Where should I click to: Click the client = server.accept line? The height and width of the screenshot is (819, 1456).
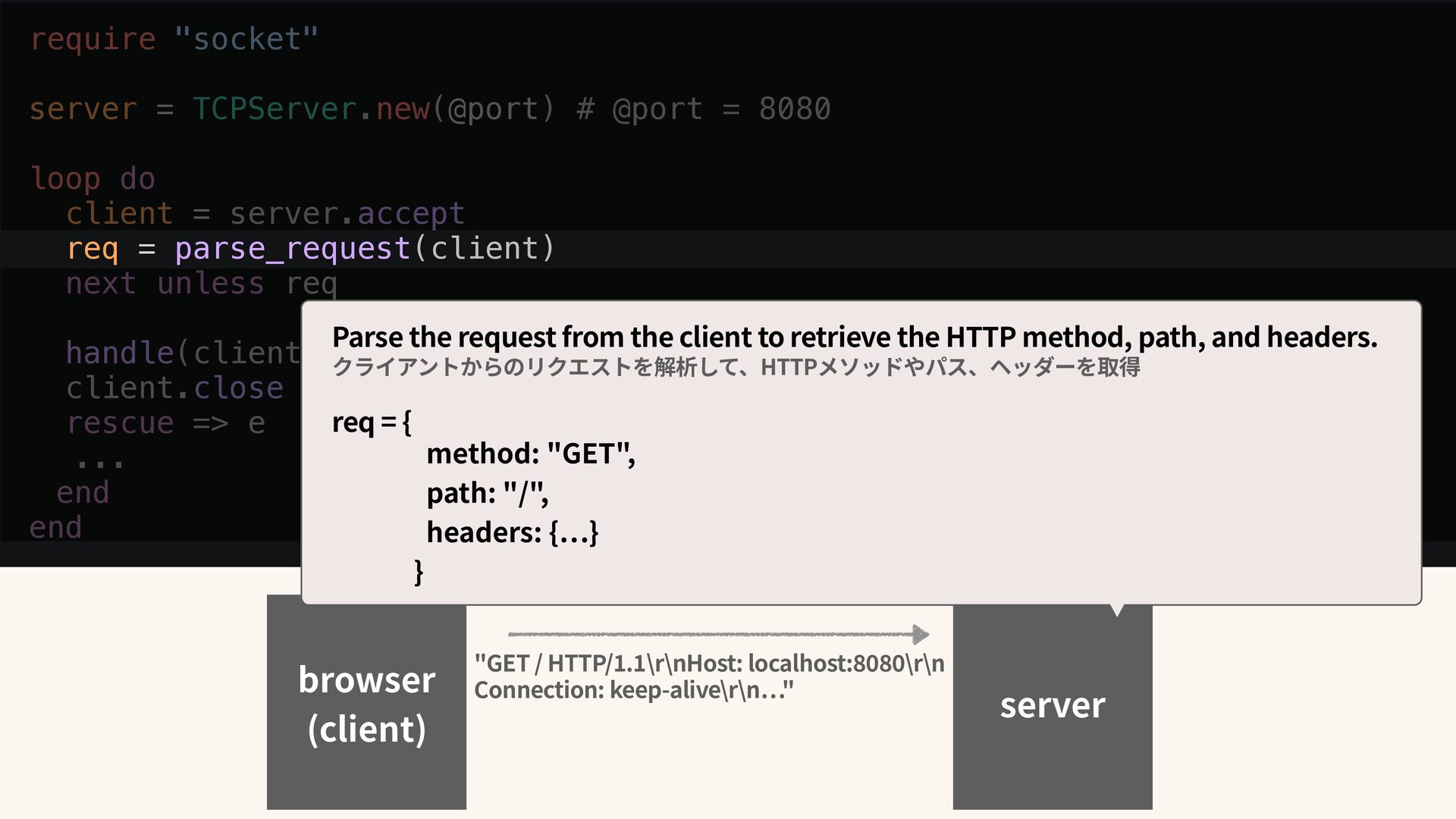click(x=265, y=214)
